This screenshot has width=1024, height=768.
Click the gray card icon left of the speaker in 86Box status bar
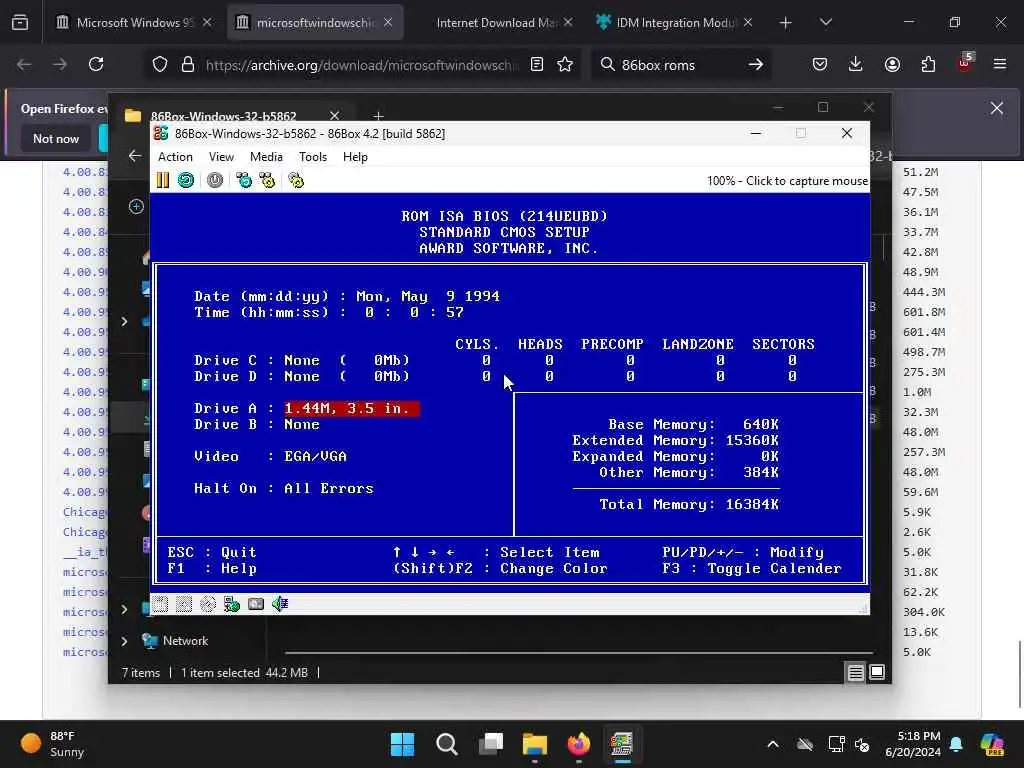(256, 604)
